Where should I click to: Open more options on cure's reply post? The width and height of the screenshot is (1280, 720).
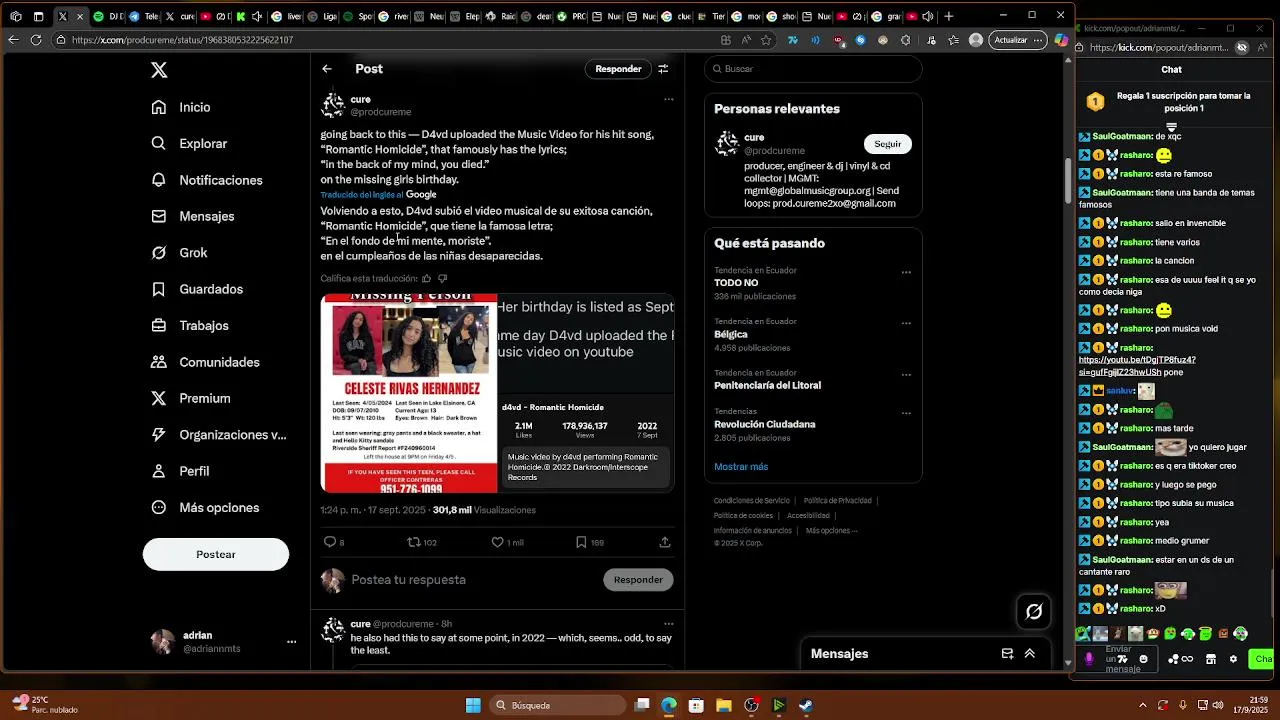pyautogui.click(x=669, y=624)
